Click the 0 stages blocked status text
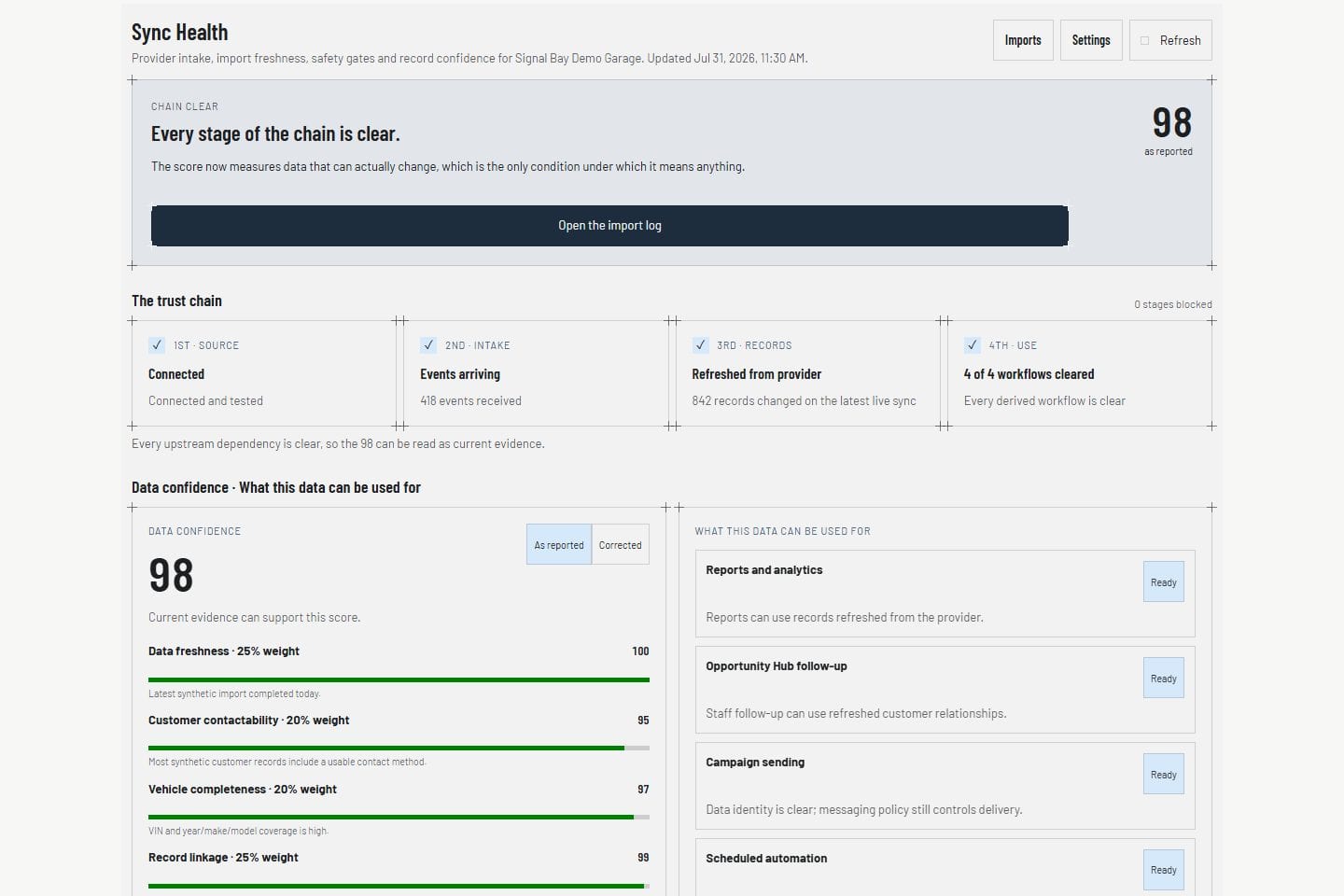Viewport: 1344px width, 896px height. click(x=1173, y=304)
